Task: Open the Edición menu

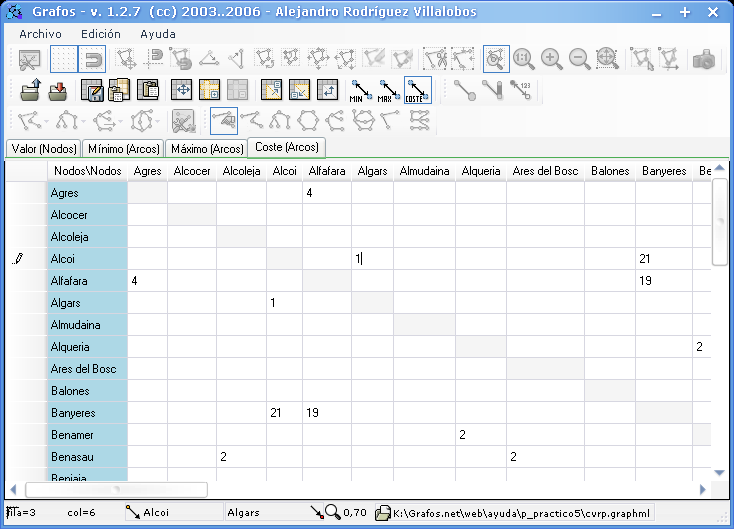Action: [100, 33]
